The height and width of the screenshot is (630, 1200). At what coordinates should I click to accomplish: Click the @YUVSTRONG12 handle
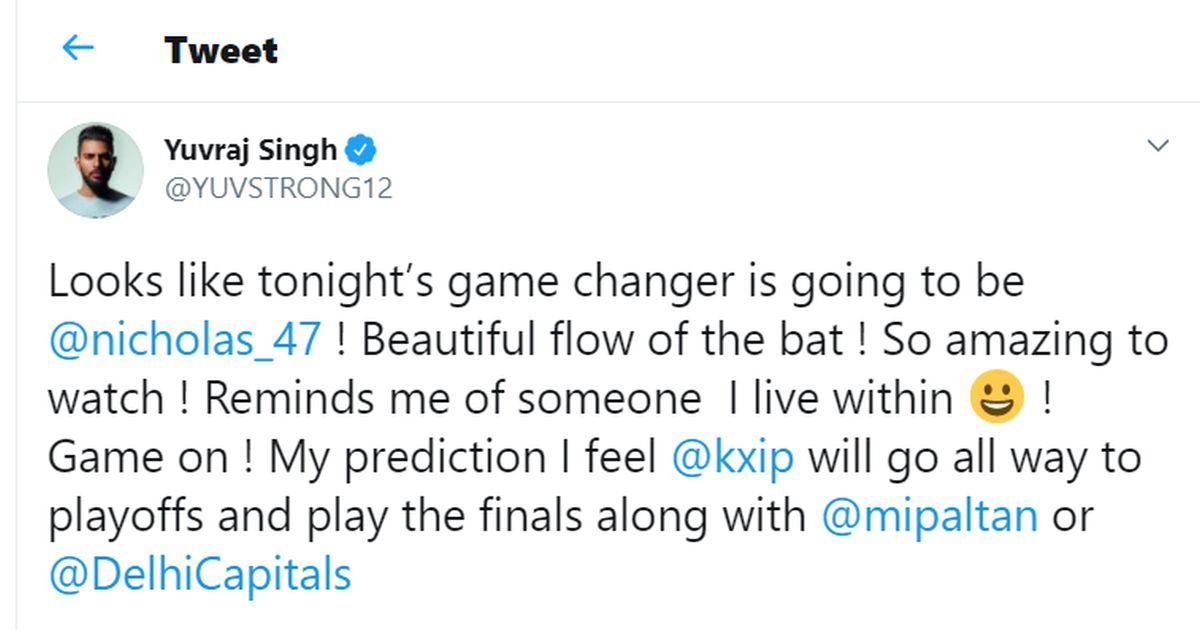278,187
